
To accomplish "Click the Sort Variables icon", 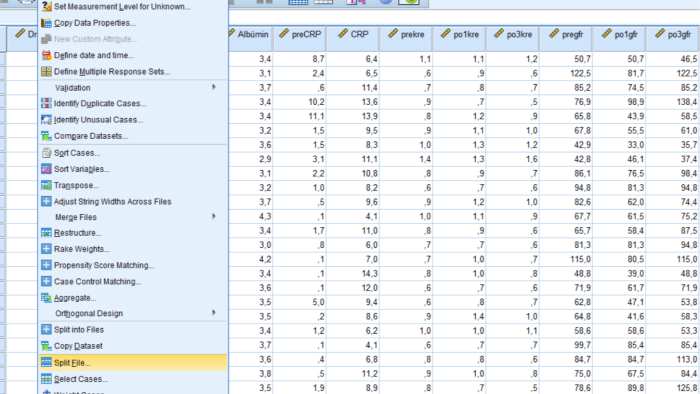I will 46,169.
